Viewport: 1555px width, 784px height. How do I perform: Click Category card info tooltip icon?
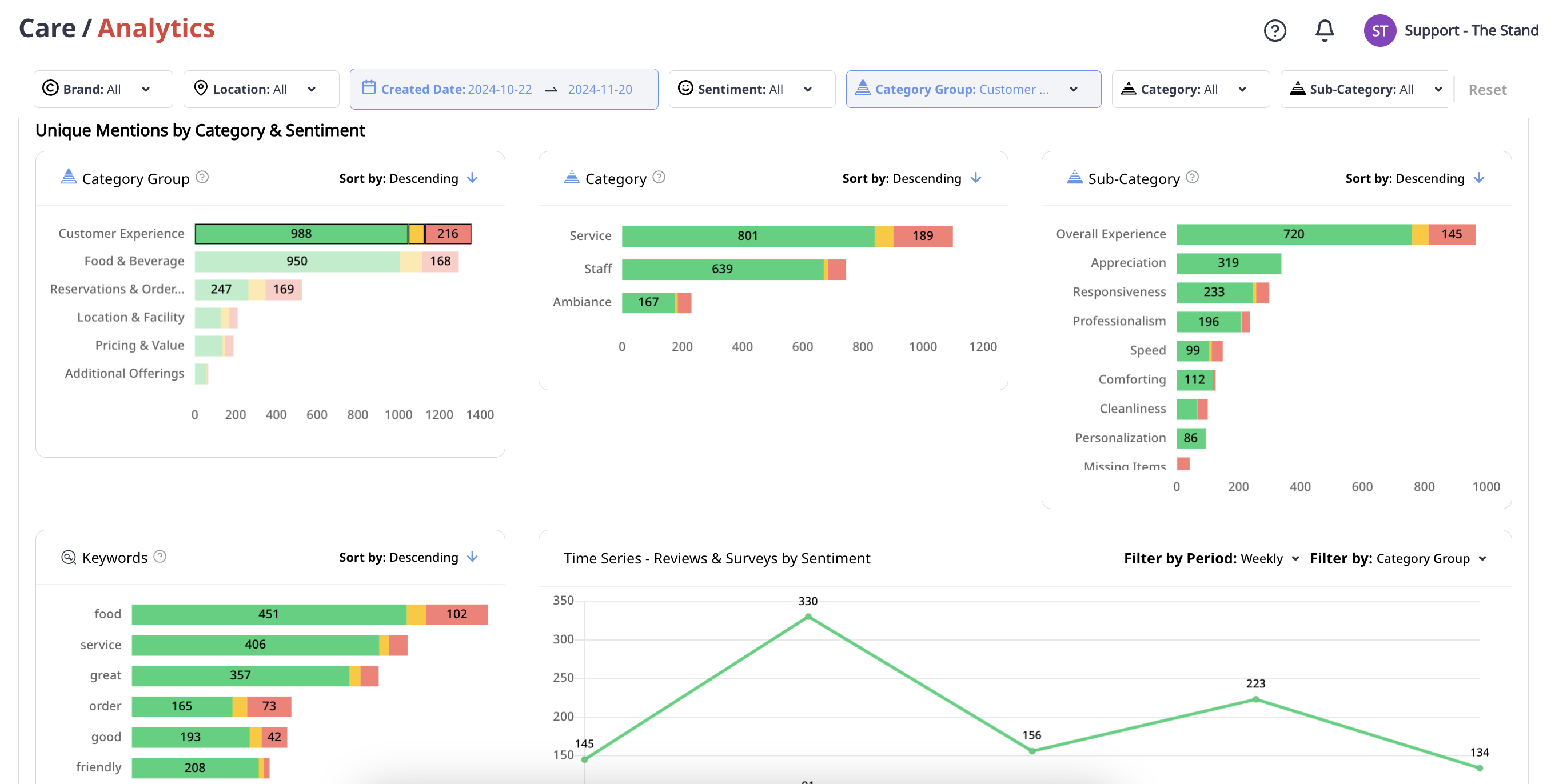(659, 178)
